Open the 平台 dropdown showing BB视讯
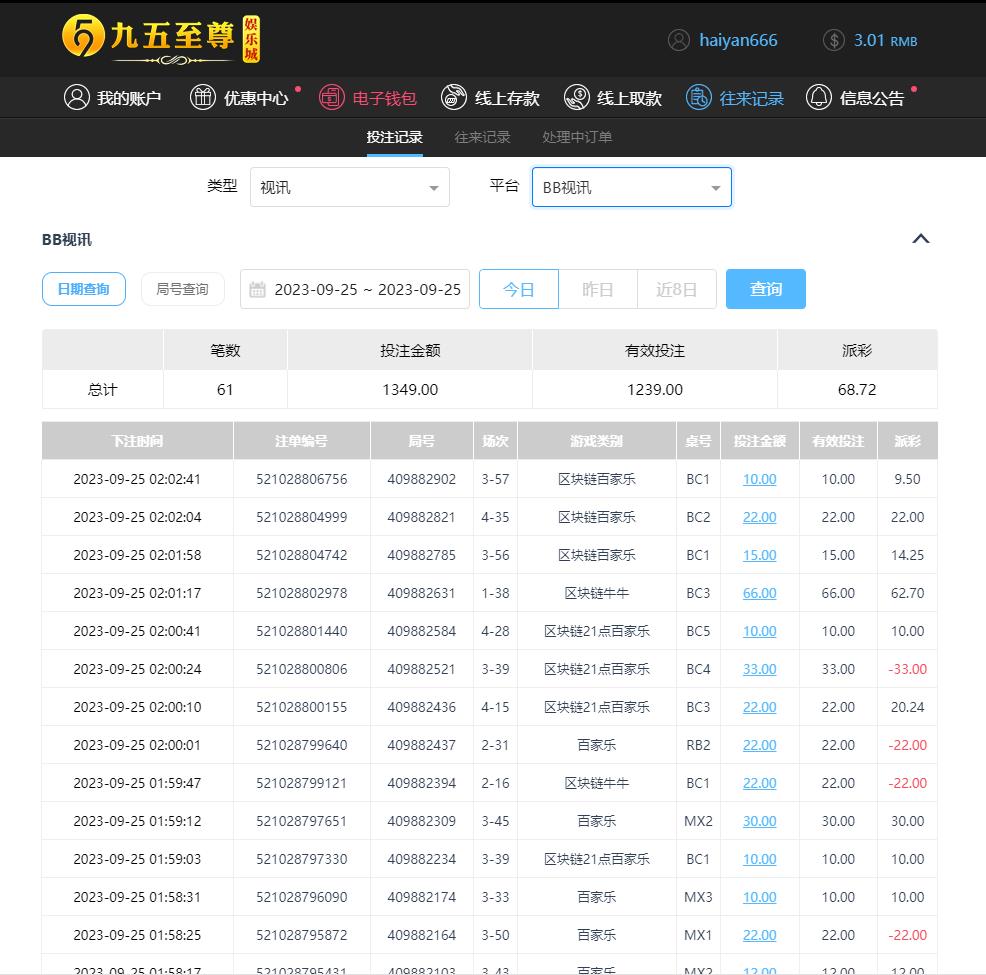The image size is (986, 975). coord(631,187)
